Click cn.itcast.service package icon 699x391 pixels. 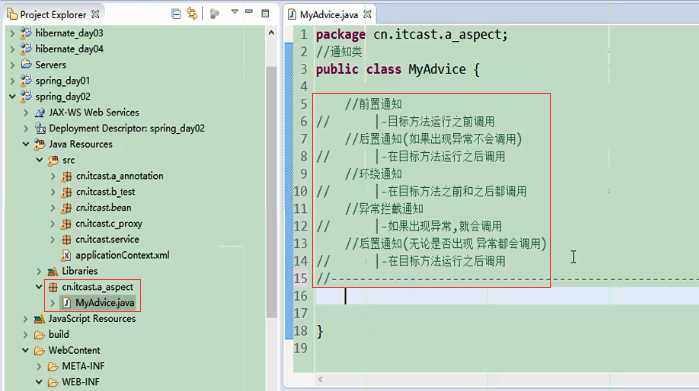(67, 239)
